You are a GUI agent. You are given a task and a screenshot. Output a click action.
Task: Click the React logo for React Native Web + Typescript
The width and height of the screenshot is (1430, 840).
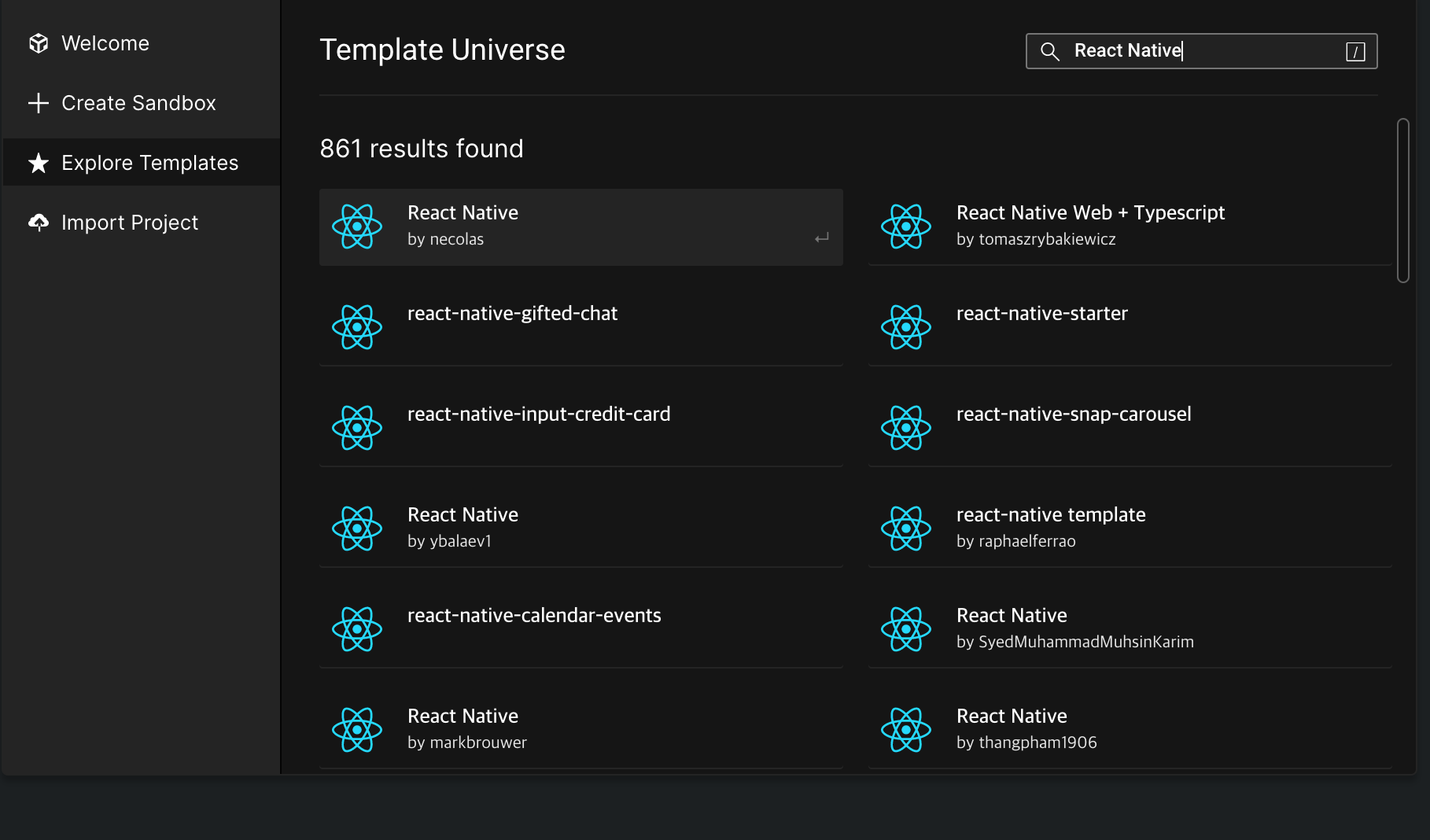(906, 227)
